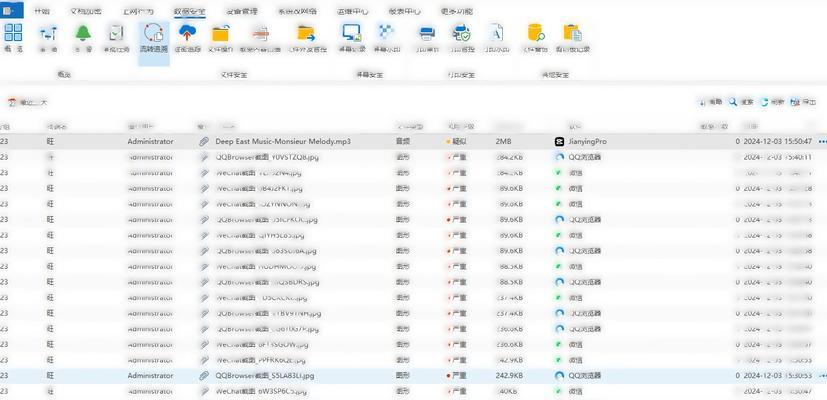Click QQ浏览器 text in S5LA83LI.jpg row
Screen dimensions: 827x400
pyautogui.click(x=584, y=376)
